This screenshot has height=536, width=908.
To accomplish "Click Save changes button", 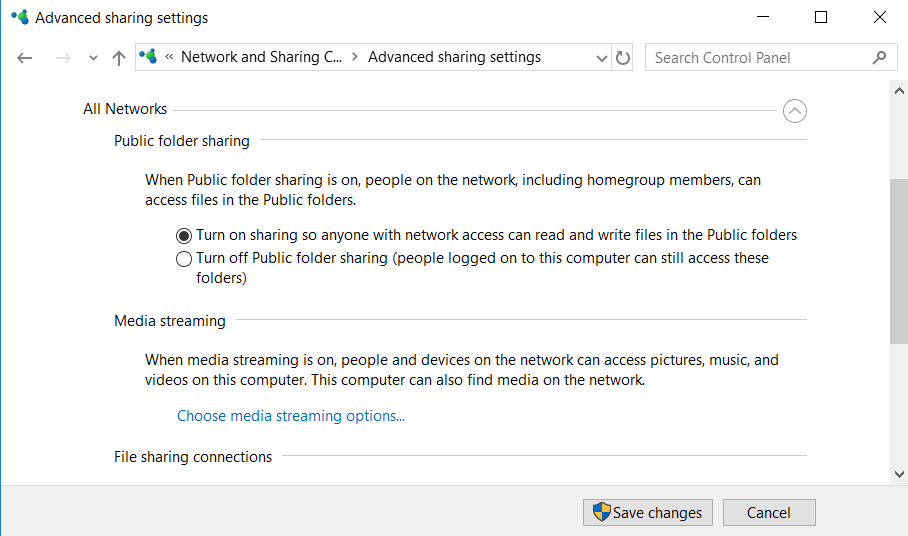I will coord(647,512).
